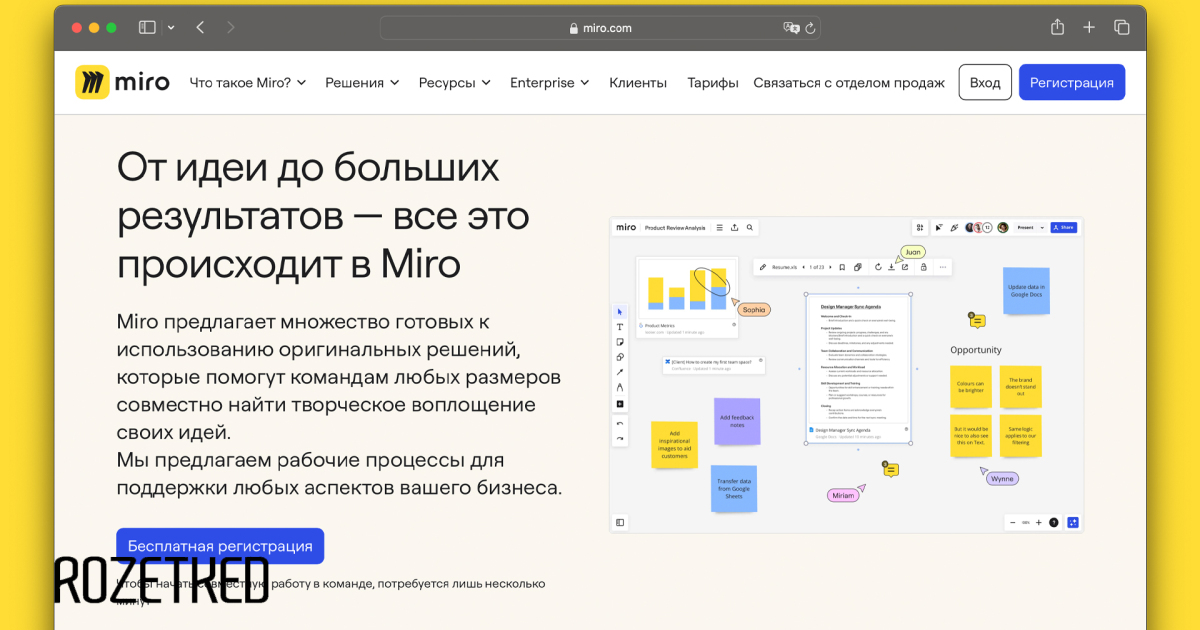Viewport: 1200px width, 630px height.
Task: Open a new tab with plus icon
Action: [1089, 28]
